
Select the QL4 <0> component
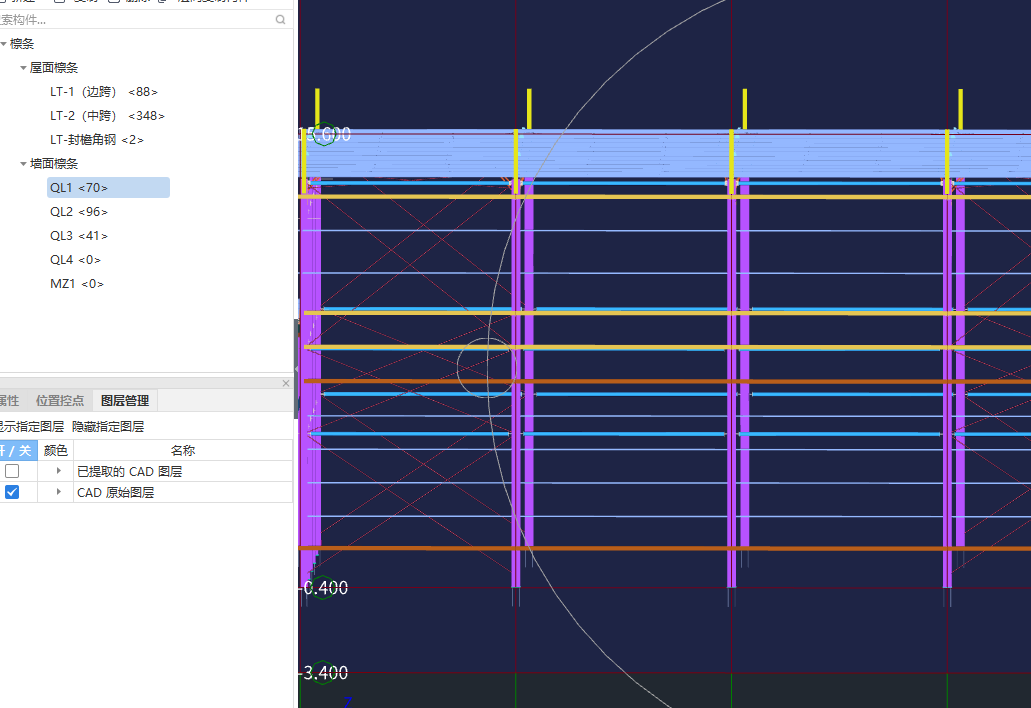[76, 260]
